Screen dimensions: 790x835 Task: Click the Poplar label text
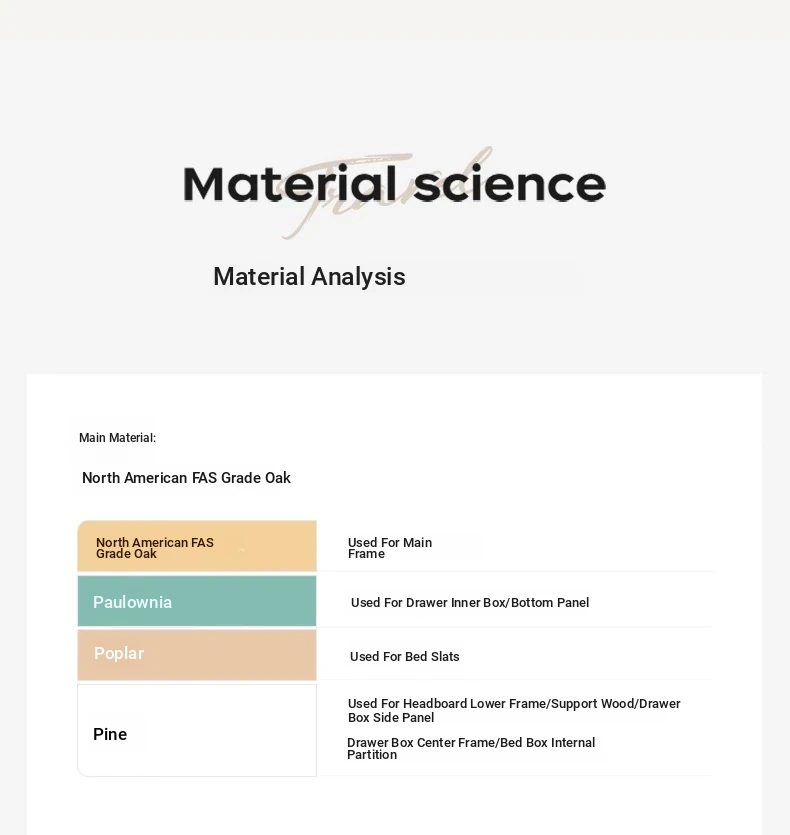[119, 653]
